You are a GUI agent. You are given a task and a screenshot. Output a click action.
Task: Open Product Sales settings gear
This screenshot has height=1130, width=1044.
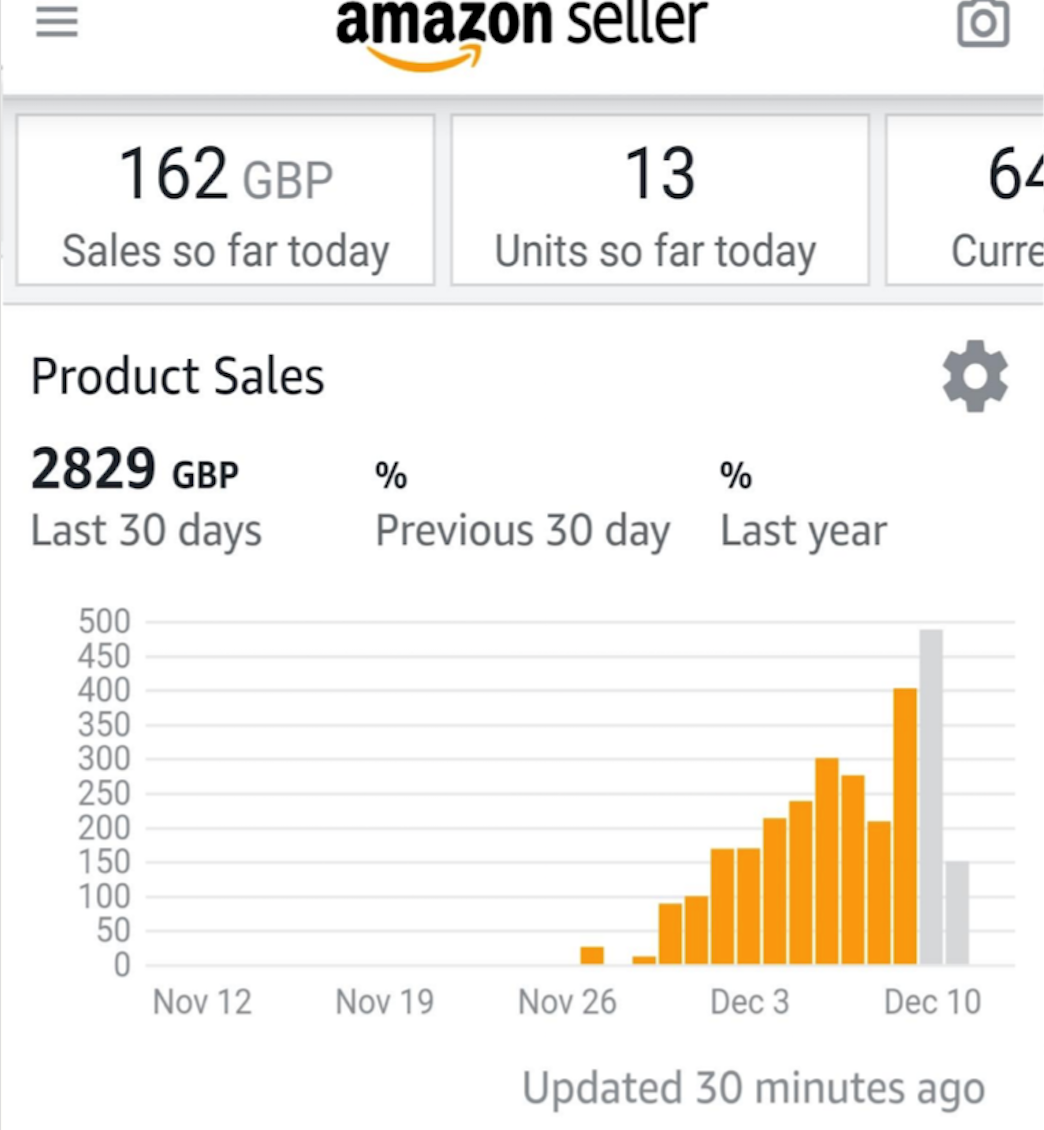coord(975,376)
